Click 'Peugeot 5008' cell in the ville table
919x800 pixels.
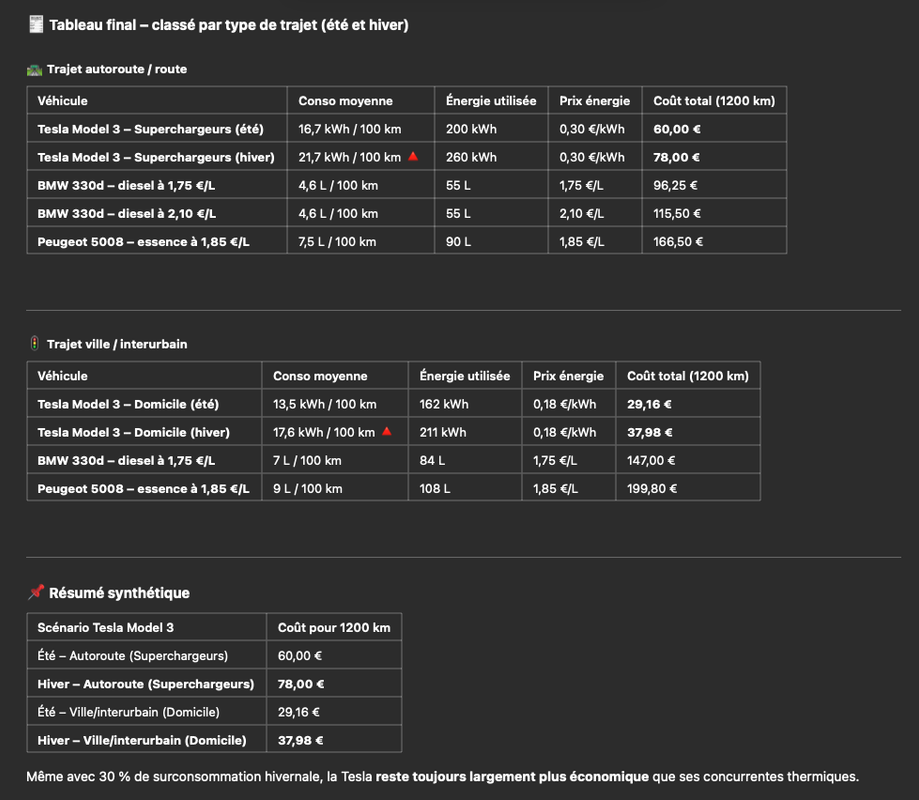pos(144,489)
